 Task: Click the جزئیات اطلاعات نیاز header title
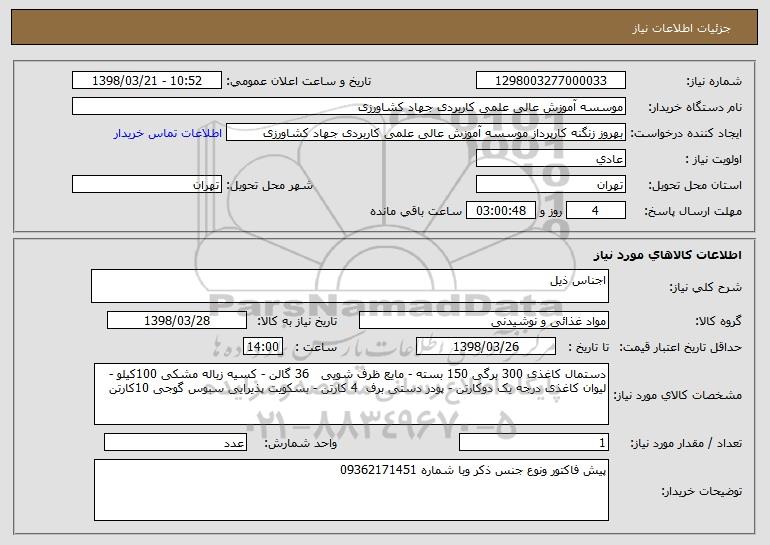pos(681,28)
